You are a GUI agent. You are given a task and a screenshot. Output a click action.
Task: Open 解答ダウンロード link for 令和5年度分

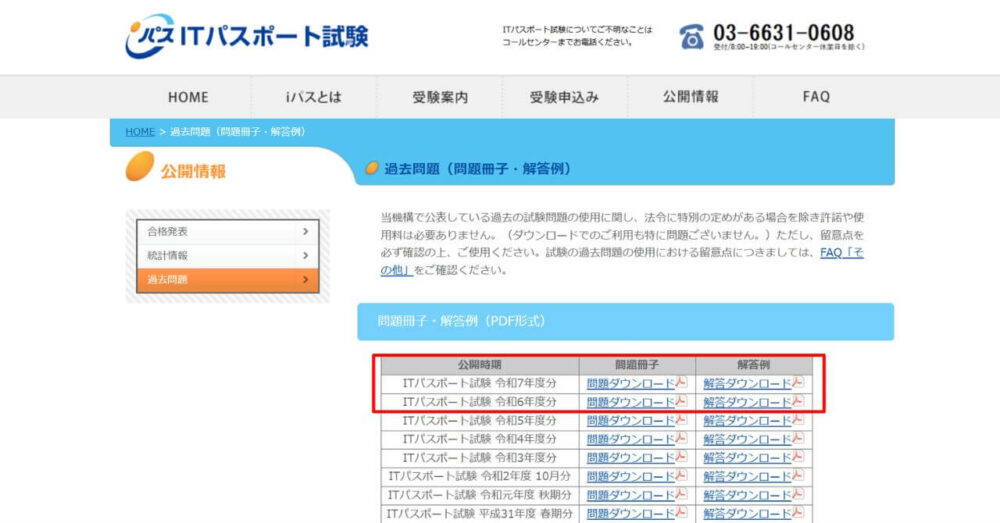coord(747,420)
